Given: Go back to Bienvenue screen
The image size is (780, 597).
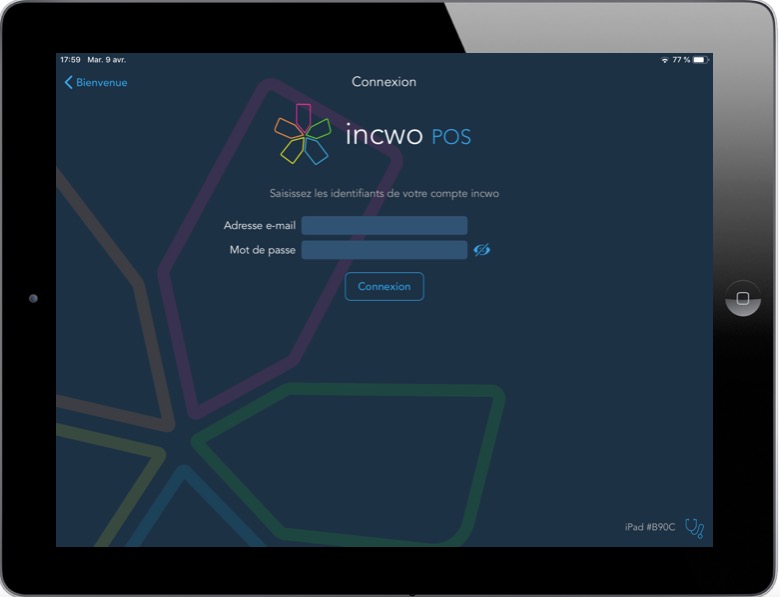Looking at the screenshot, I should click(96, 83).
